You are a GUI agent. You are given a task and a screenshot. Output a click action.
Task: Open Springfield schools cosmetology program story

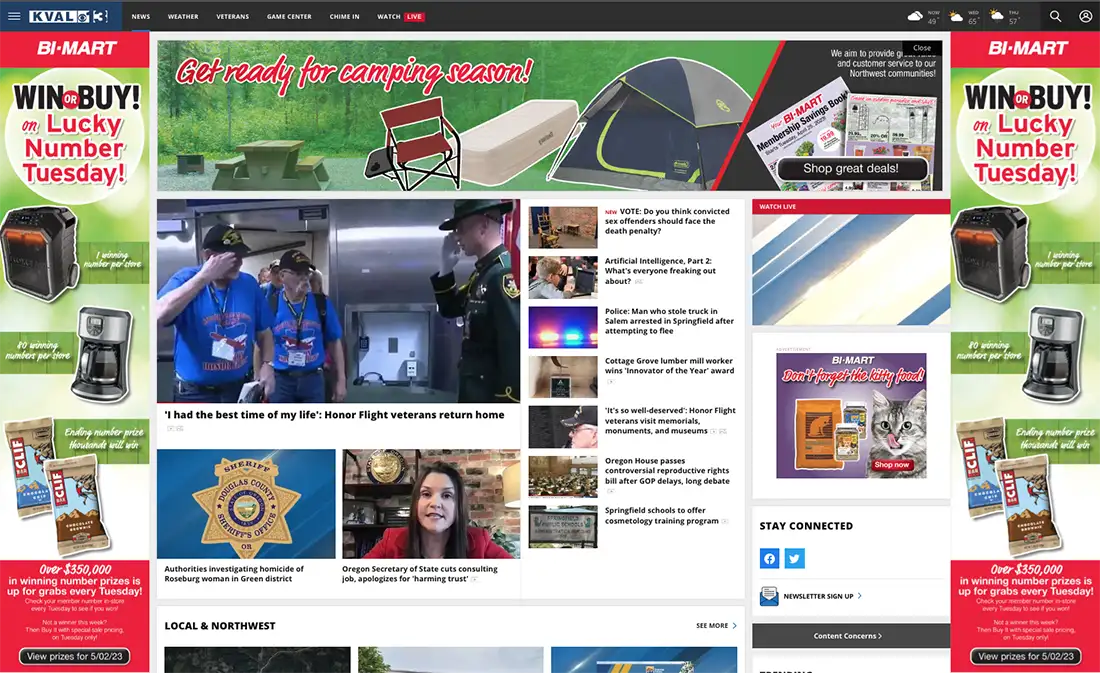[x=662, y=516]
